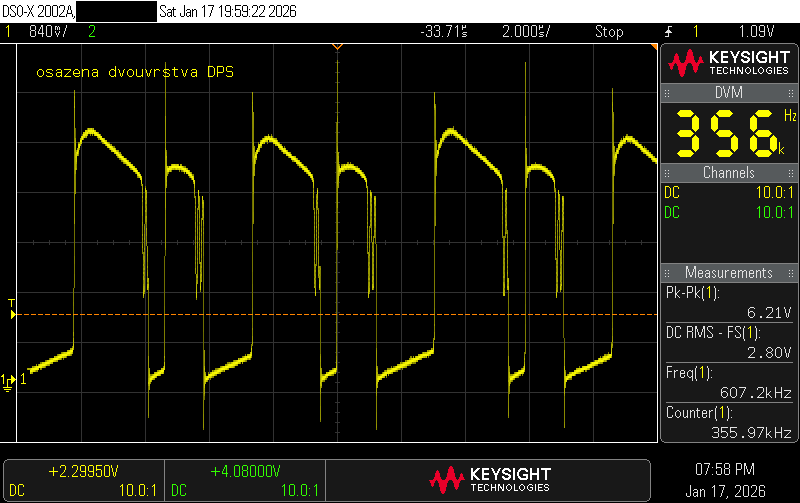Select the Freq(1) 607.2kHz measurement
Viewport: 800px width, 503px height.
[728, 382]
